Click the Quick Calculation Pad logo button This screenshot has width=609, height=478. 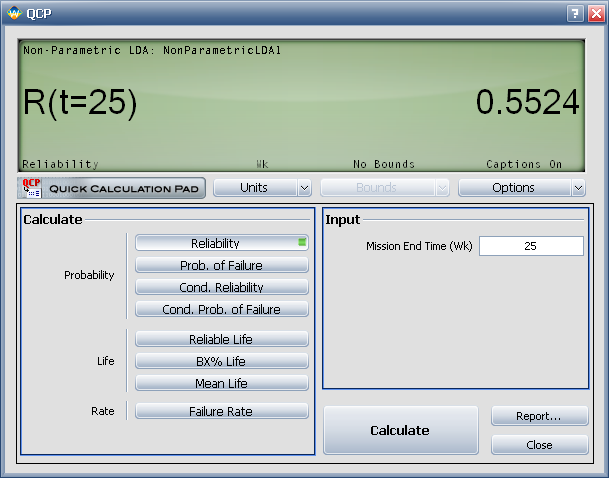pyautogui.click(x=111, y=188)
